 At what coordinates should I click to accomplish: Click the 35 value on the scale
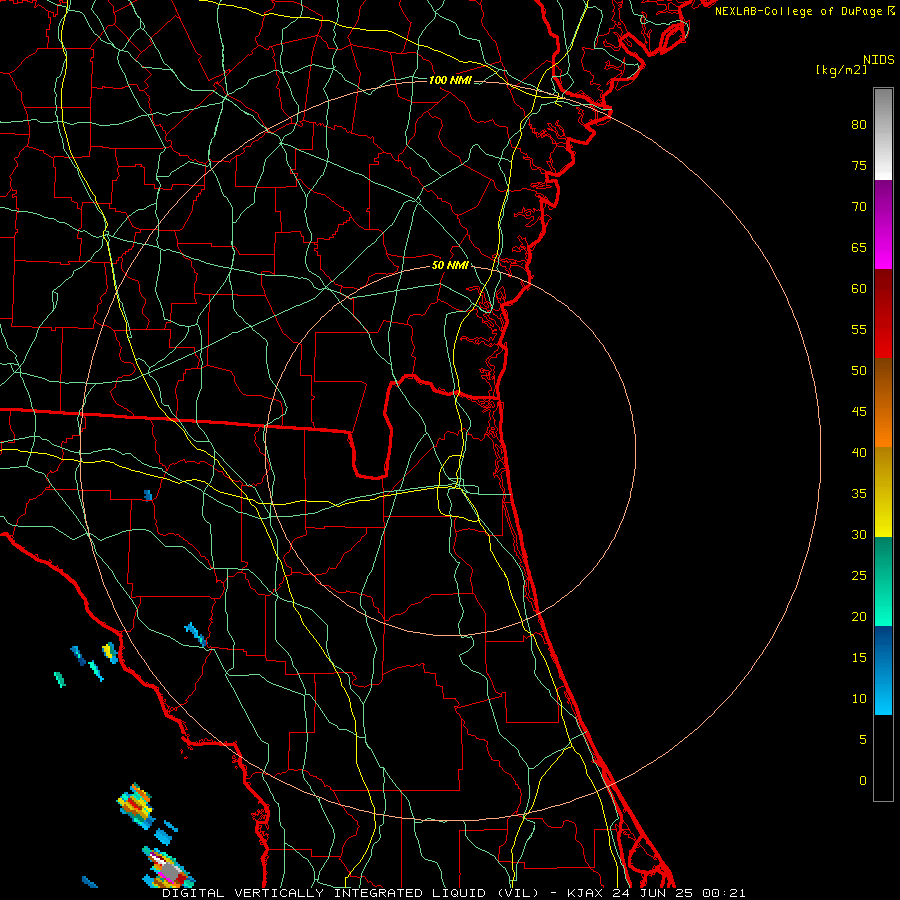tap(859, 494)
